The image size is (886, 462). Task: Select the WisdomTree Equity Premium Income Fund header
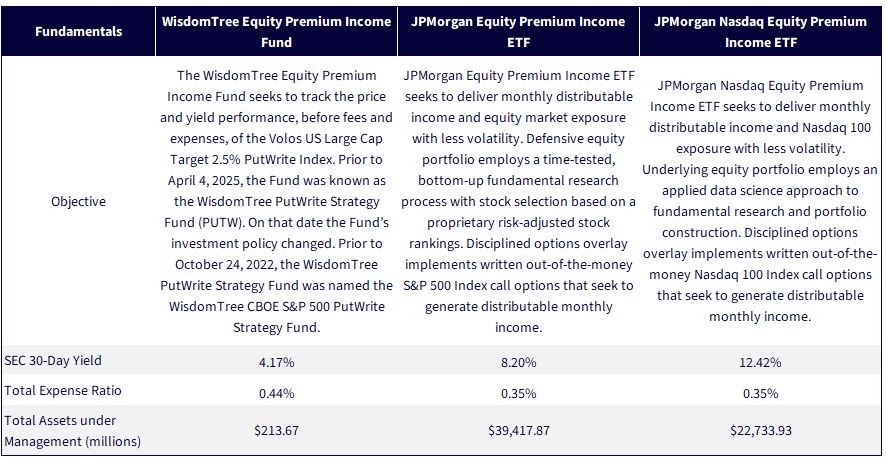point(276,32)
